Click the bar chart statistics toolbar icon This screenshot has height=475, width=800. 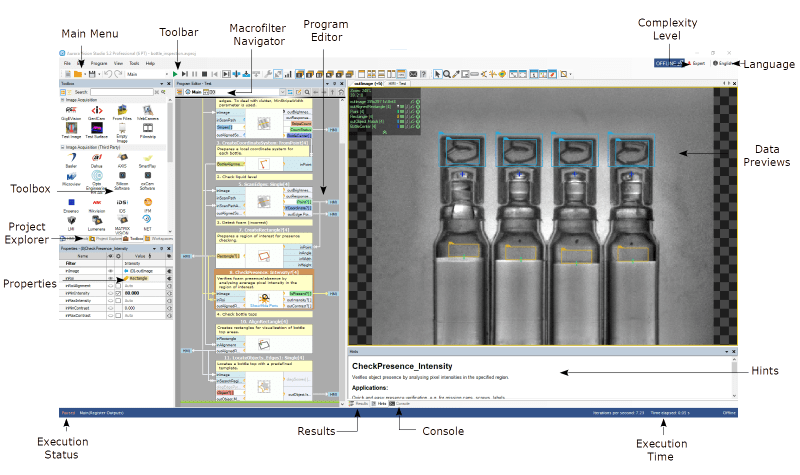click(x=288, y=74)
